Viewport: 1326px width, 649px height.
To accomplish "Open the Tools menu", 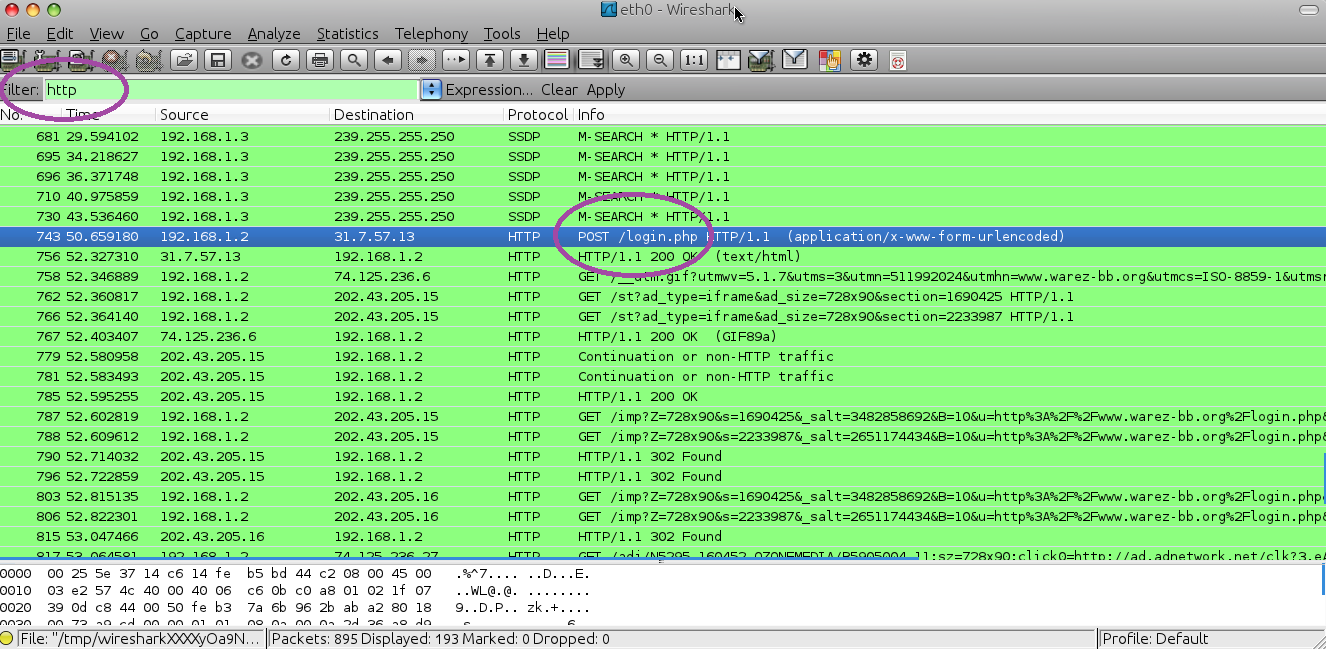I will pos(502,34).
